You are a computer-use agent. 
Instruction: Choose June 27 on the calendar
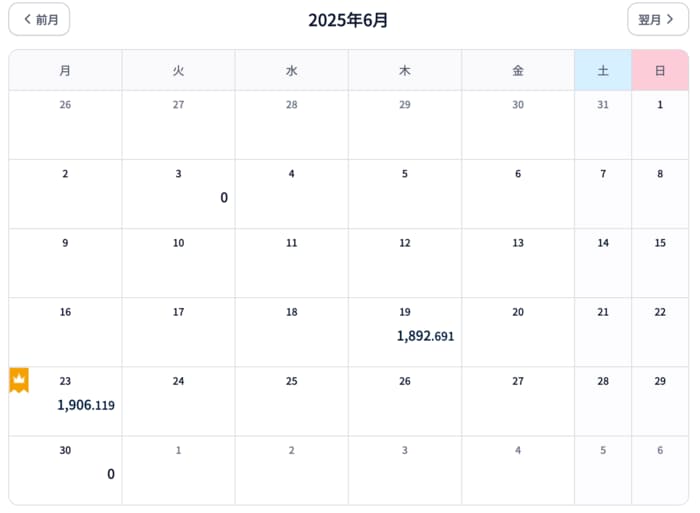518,400
